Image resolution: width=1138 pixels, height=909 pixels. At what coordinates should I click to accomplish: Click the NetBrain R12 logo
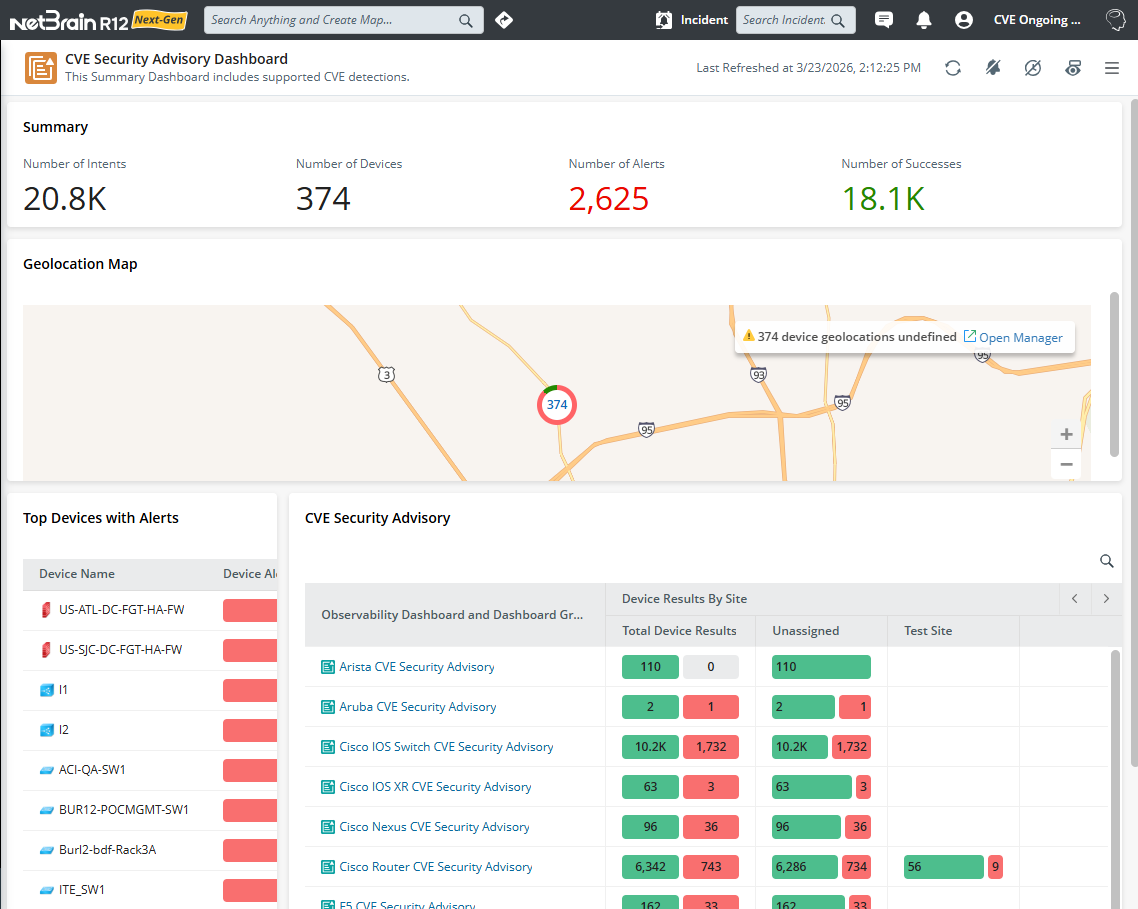(x=98, y=20)
